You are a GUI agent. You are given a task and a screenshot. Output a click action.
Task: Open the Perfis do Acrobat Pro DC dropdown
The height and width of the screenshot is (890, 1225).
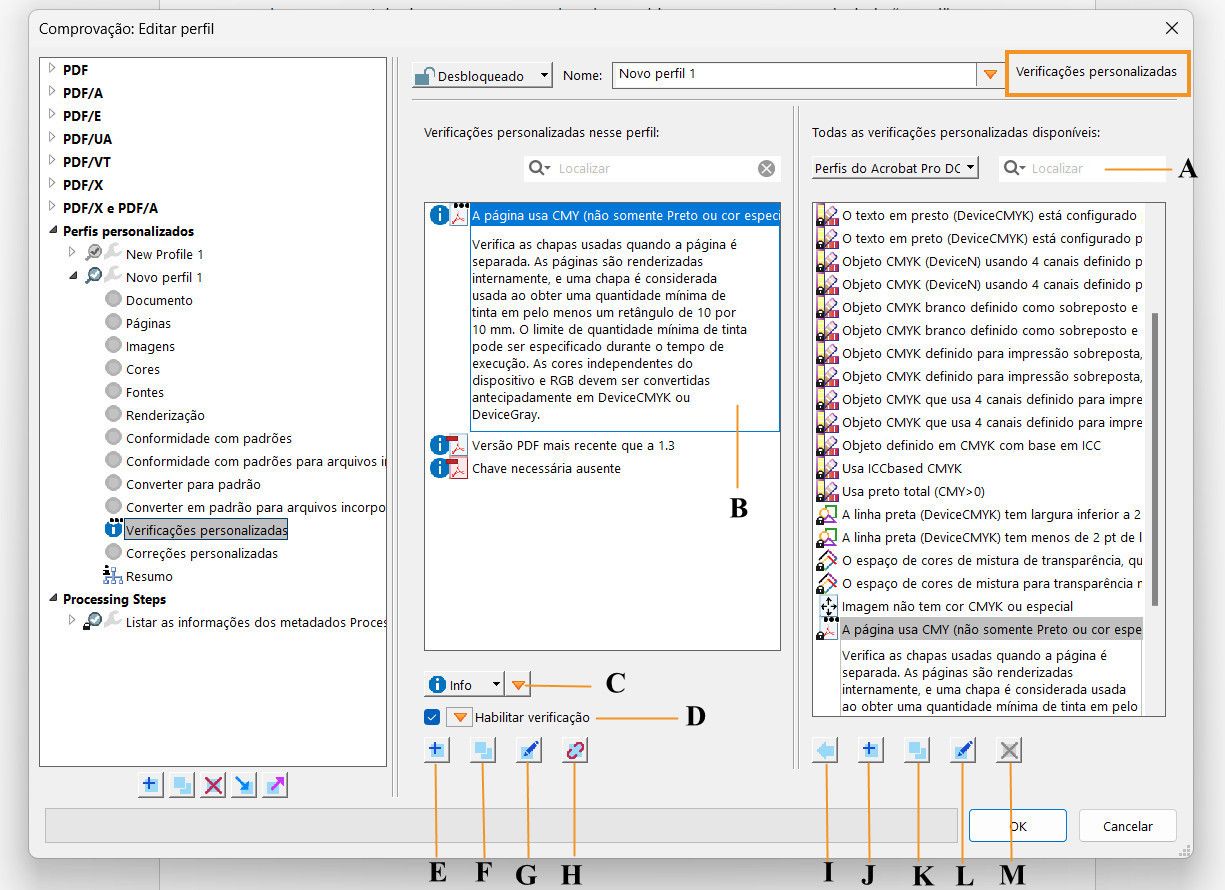click(x=895, y=168)
